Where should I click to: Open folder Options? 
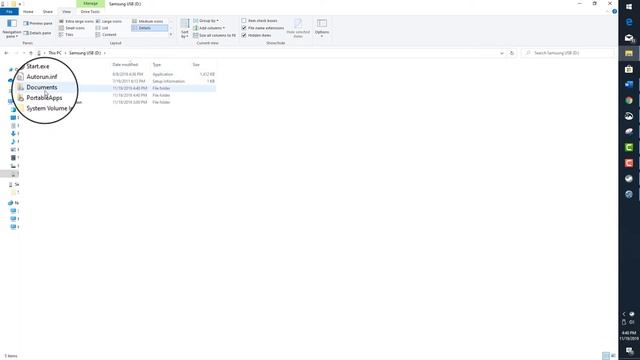point(322,29)
